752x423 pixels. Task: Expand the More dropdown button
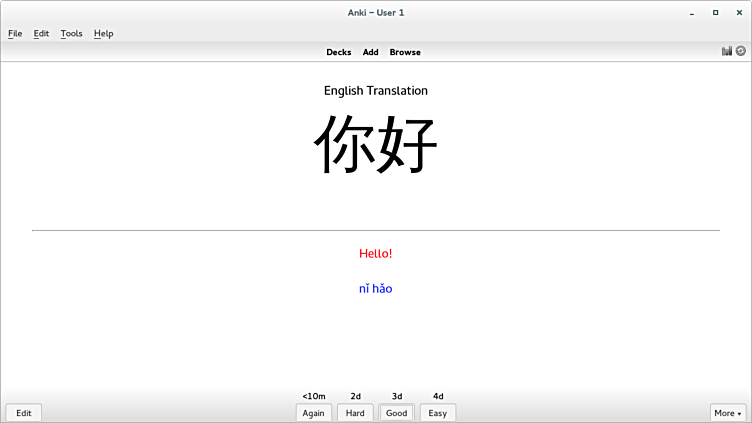point(727,413)
